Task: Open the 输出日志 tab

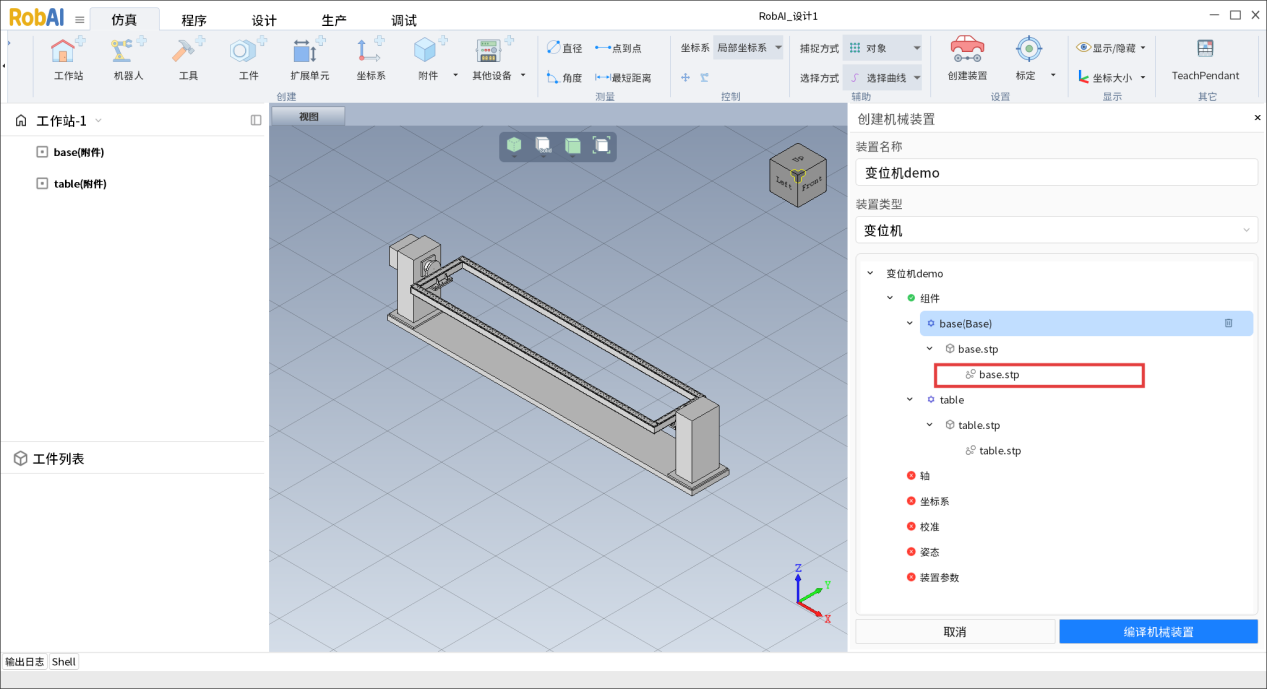Action: [25, 661]
